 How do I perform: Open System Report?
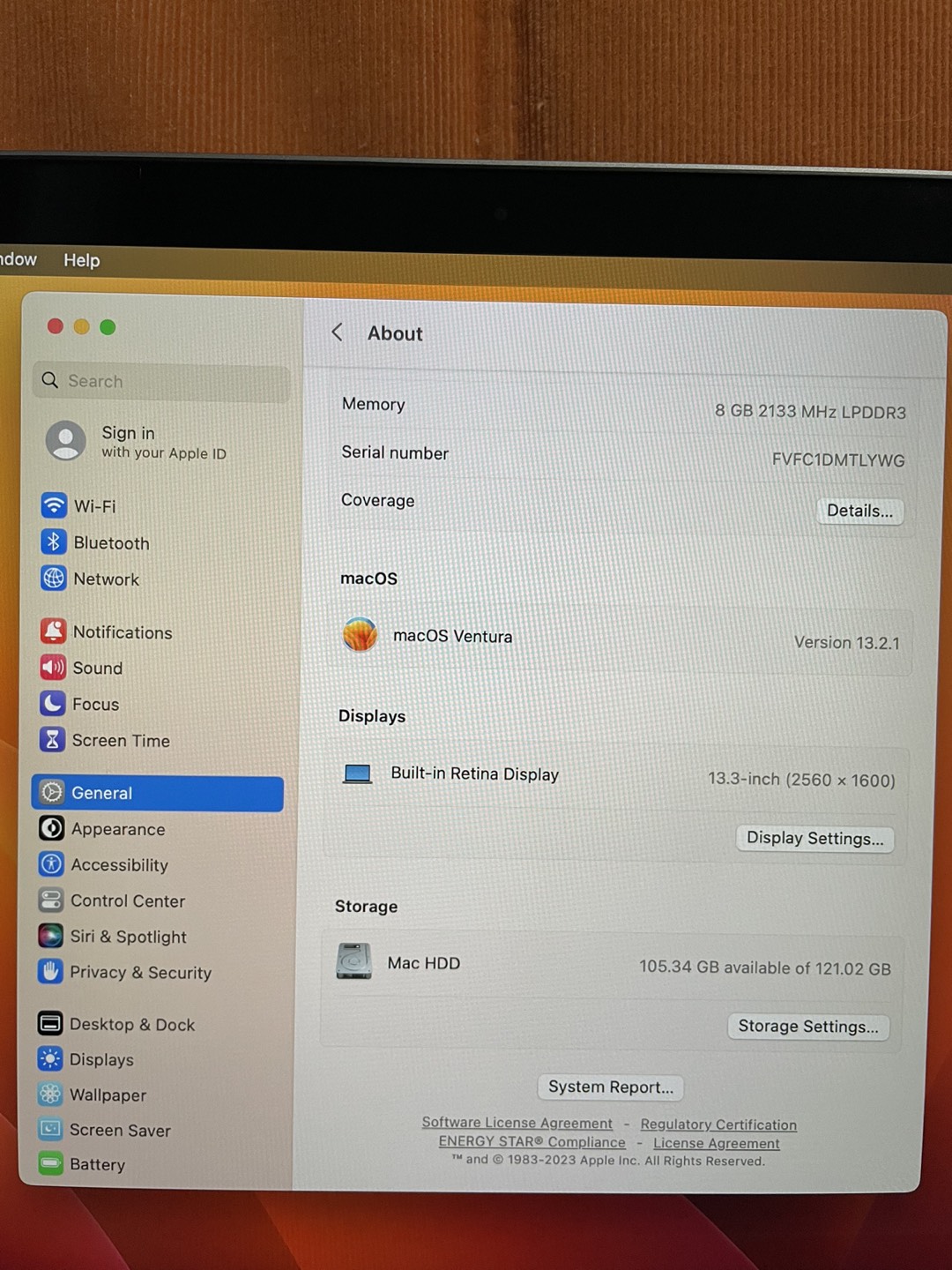coord(610,1087)
